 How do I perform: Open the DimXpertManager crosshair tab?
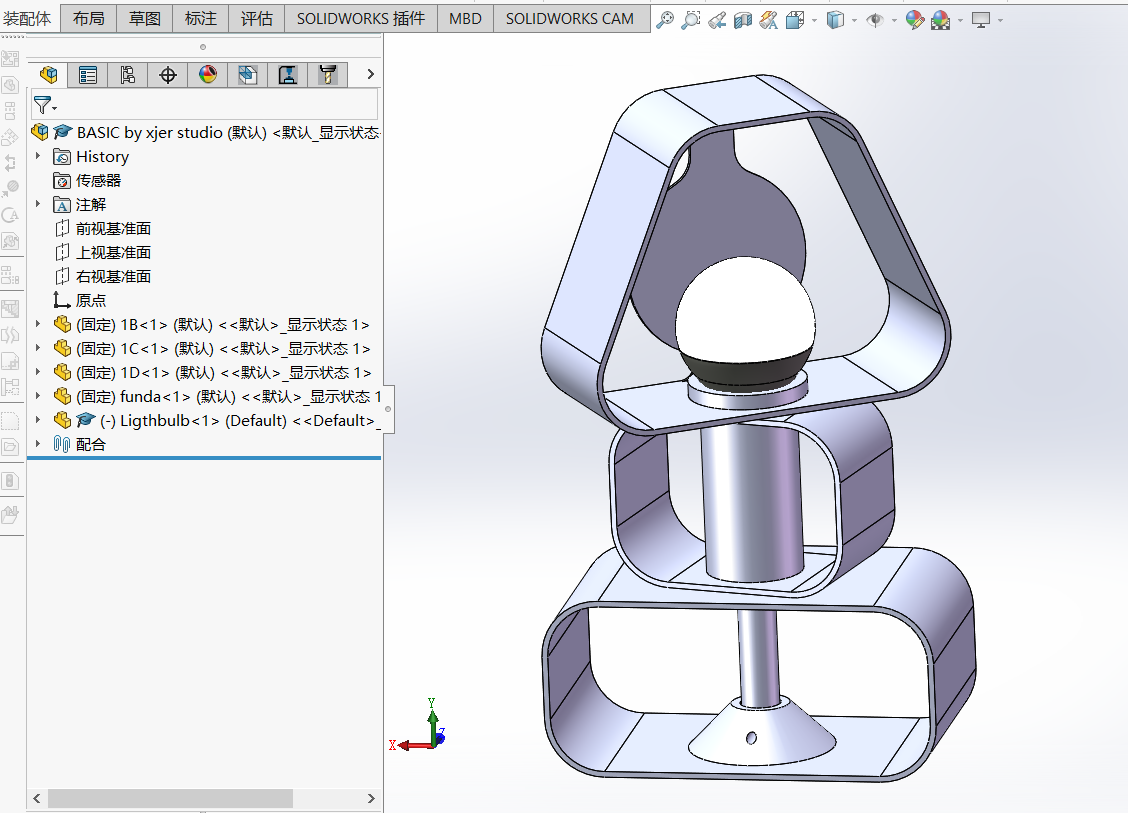click(x=168, y=75)
